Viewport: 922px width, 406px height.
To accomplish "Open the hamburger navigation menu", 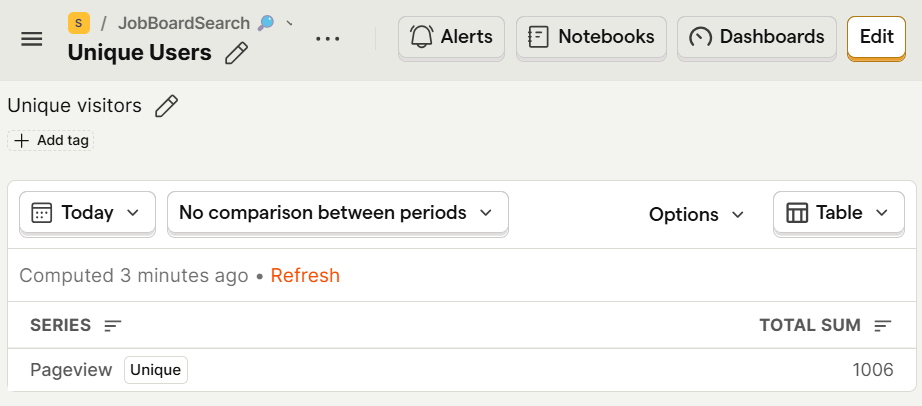I will (x=32, y=39).
